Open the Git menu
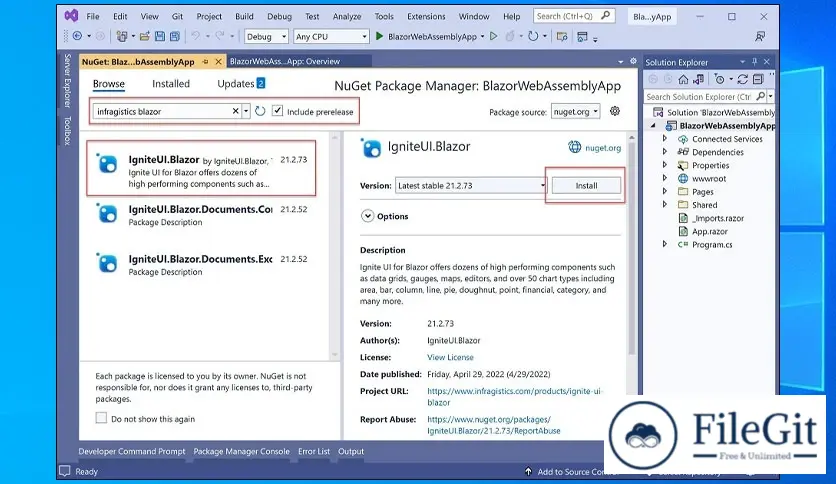836x484 pixels. point(177,17)
